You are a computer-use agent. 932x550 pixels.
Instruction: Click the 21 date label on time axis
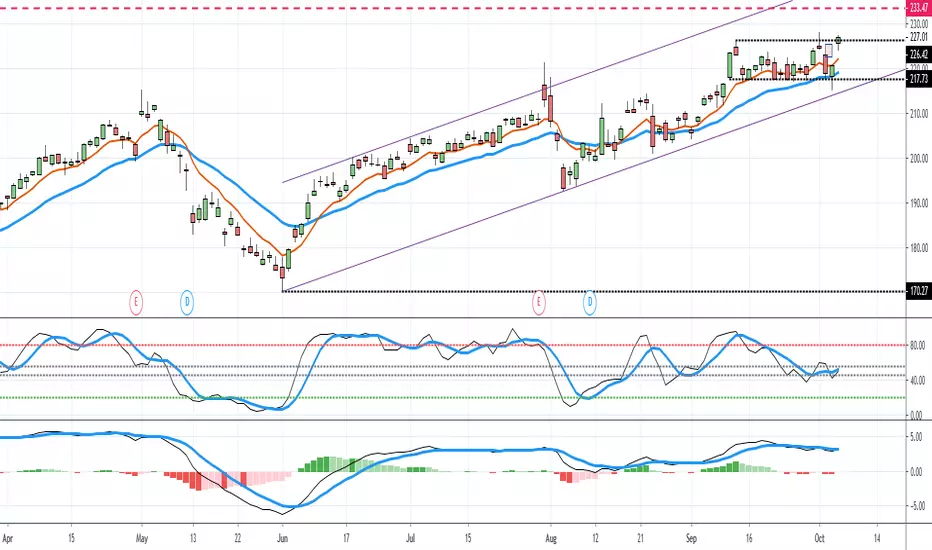[641, 539]
